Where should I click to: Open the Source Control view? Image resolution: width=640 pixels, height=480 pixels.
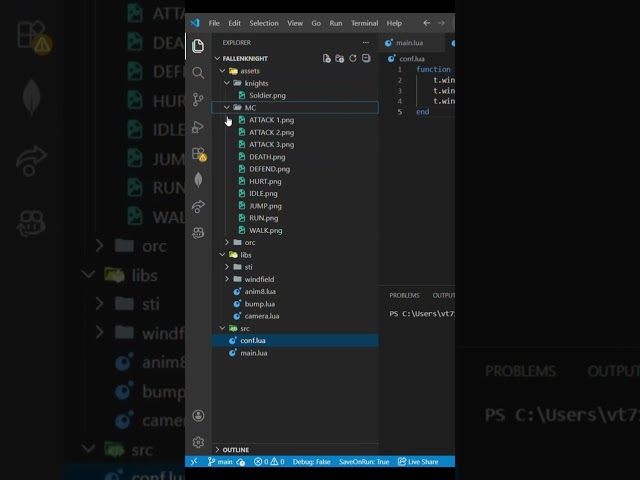click(x=198, y=100)
